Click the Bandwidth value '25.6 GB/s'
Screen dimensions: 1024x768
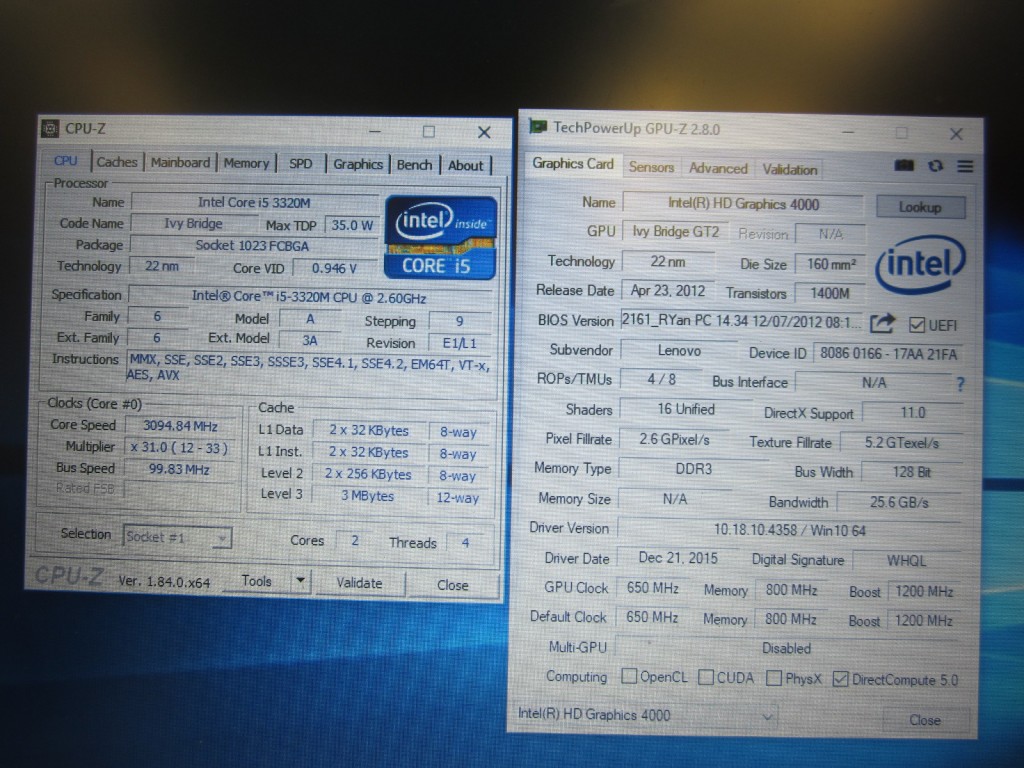click(899, 502)
